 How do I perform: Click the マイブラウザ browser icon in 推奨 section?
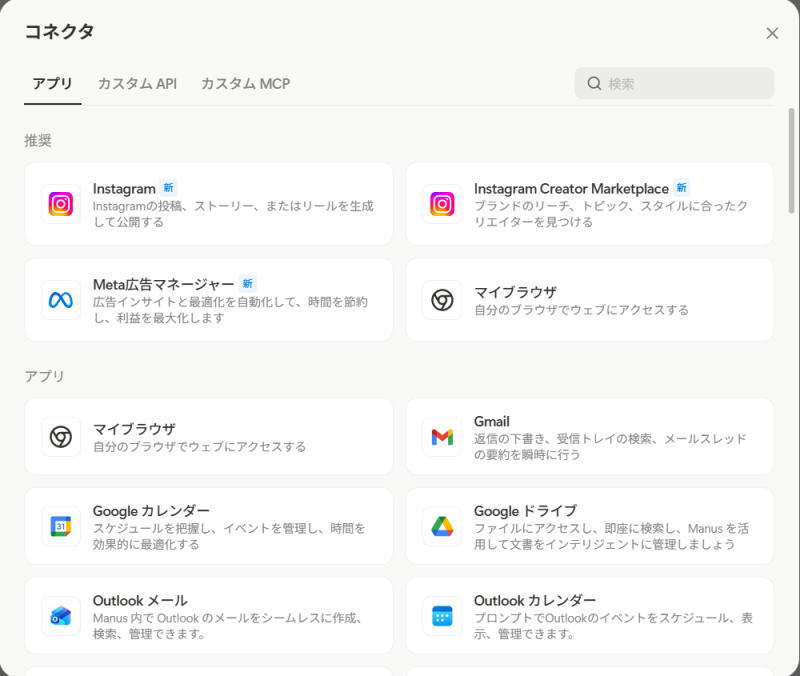(441, 300)
